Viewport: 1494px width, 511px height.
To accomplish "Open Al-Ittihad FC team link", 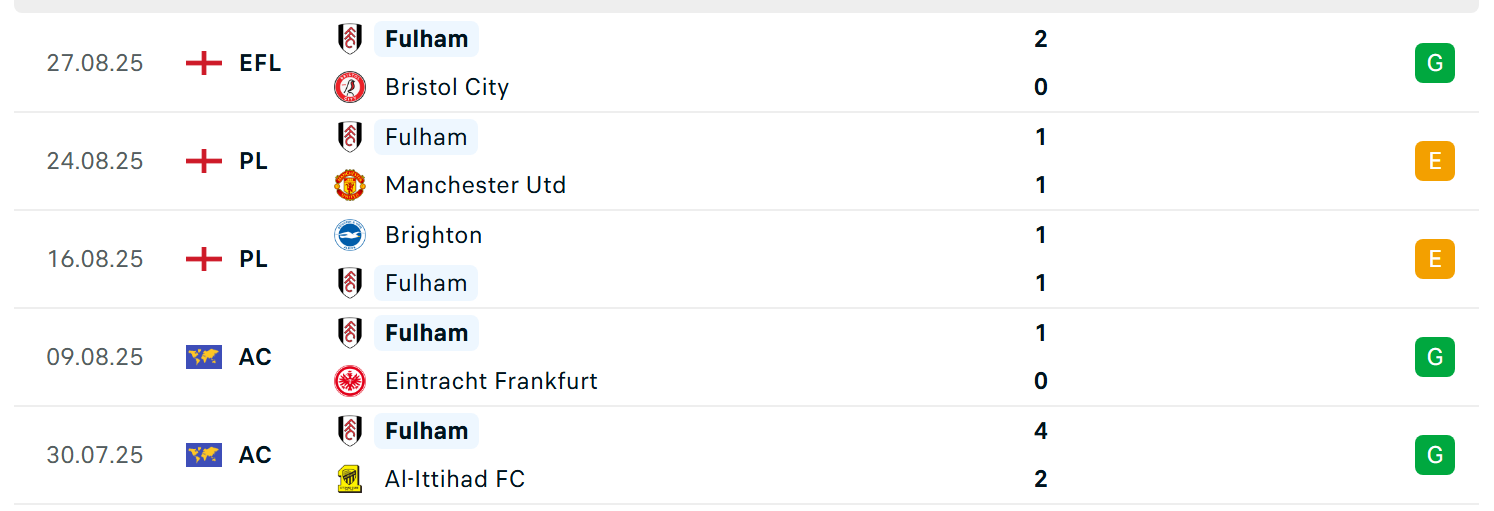I will [x=455, y=479].
